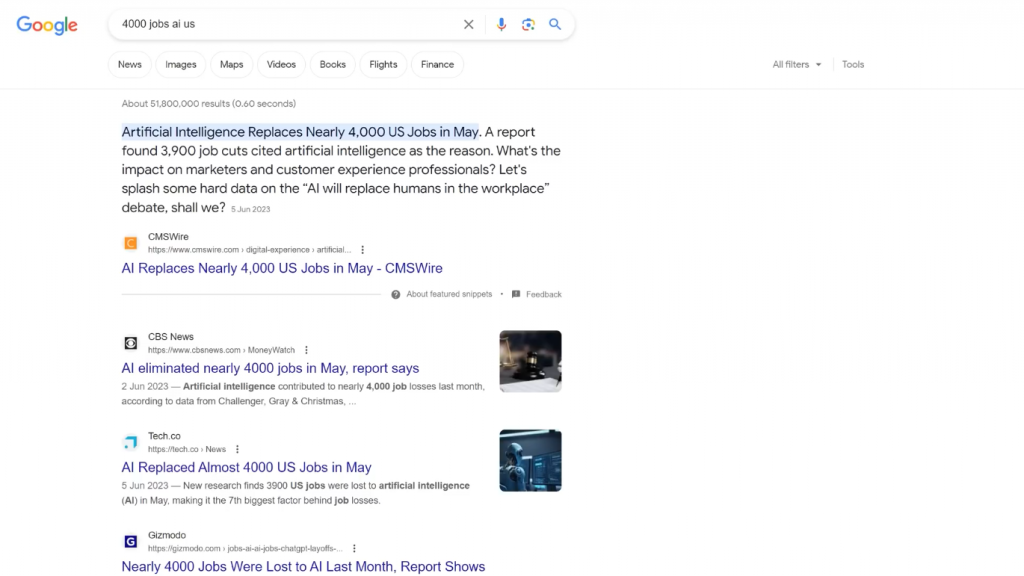The height and width of the screenshot is (576, 1024).
Task: Start voice search with the microphone icon
Action: coord(501,24)
